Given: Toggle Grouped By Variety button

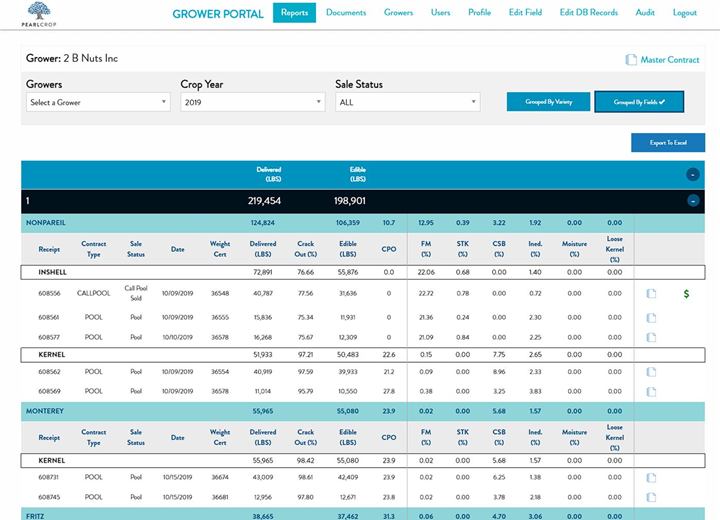Looking at the screenshot, I should [x=549, y=102].
